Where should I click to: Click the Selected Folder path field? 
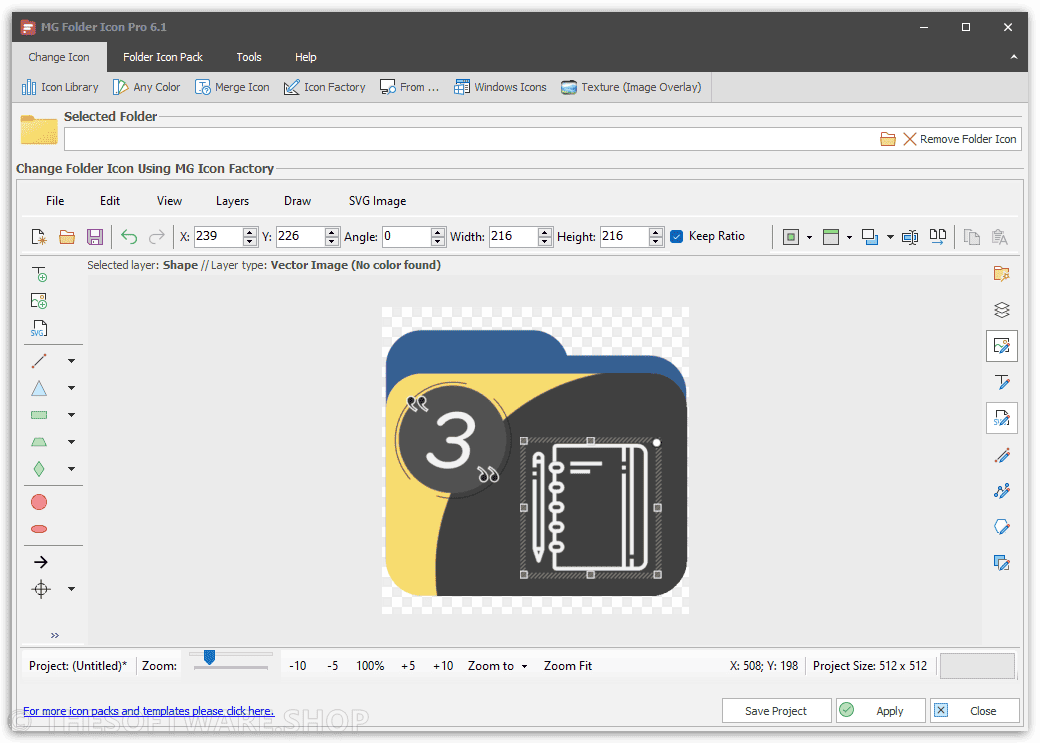(470, 139)
